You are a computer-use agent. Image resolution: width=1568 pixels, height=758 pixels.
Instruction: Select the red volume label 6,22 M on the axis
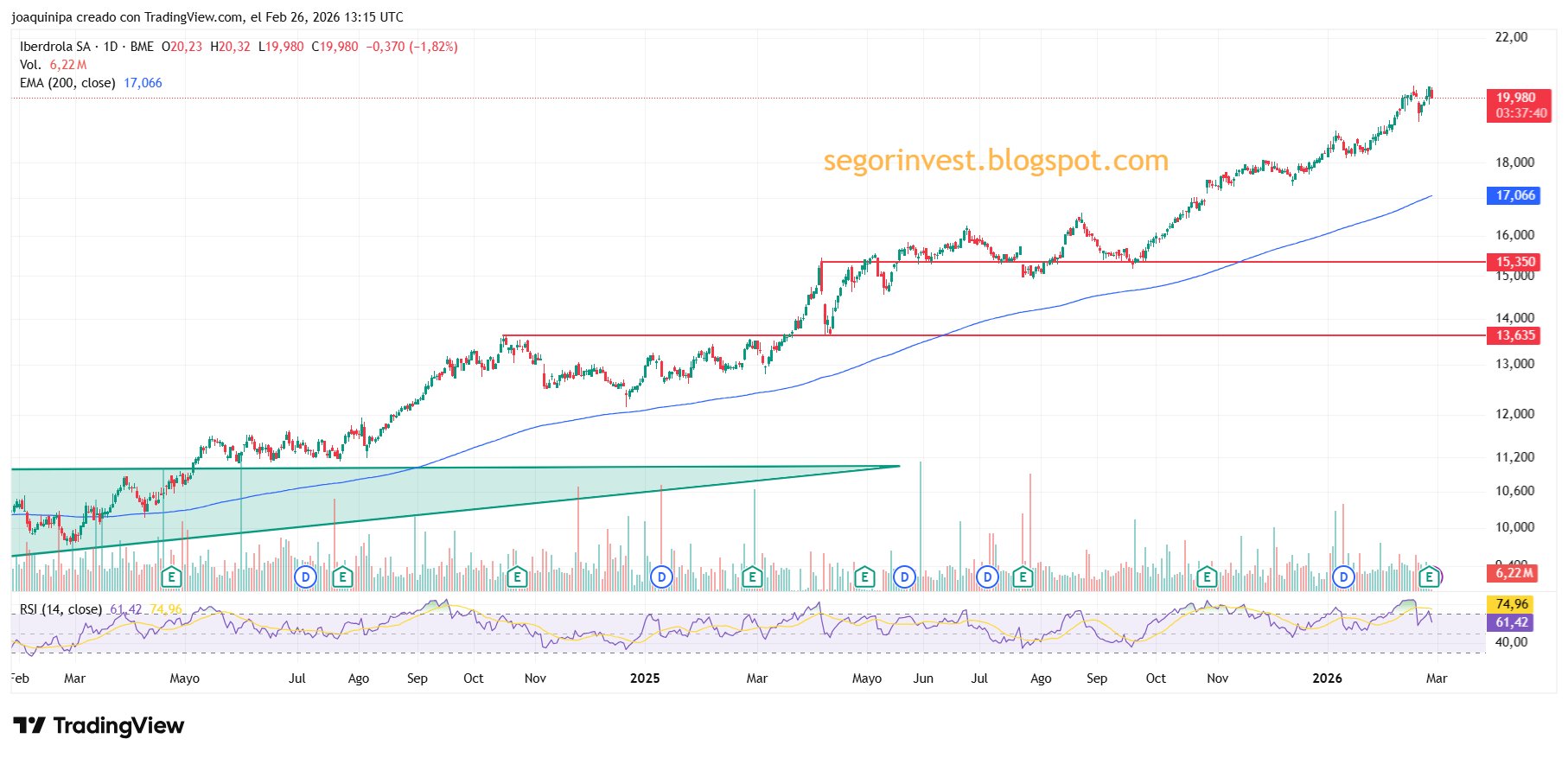point(1513,573)
